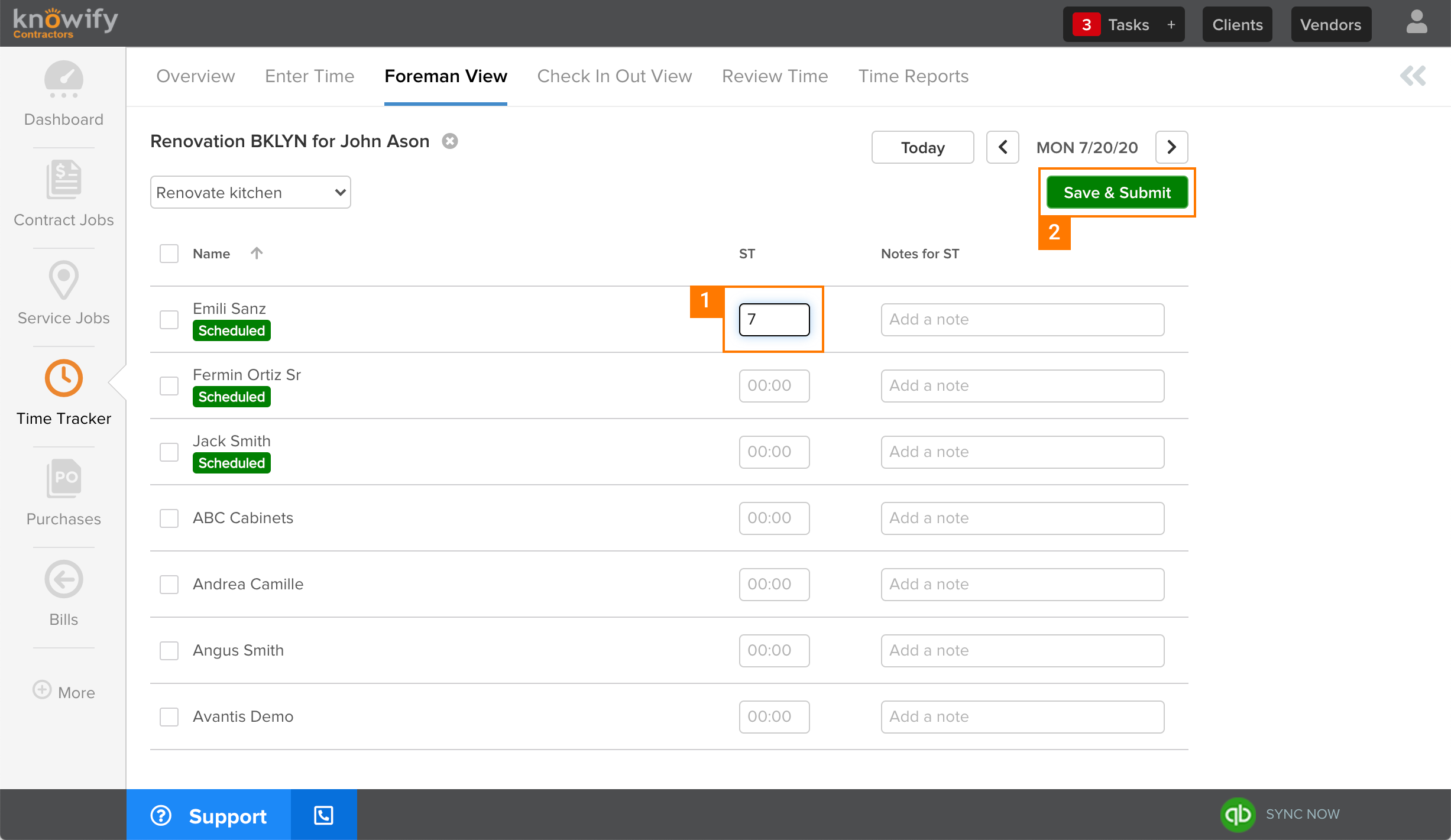Expand More sidebar options
The height and width of the screenshot is (840, 1451).
coord(64,692)
